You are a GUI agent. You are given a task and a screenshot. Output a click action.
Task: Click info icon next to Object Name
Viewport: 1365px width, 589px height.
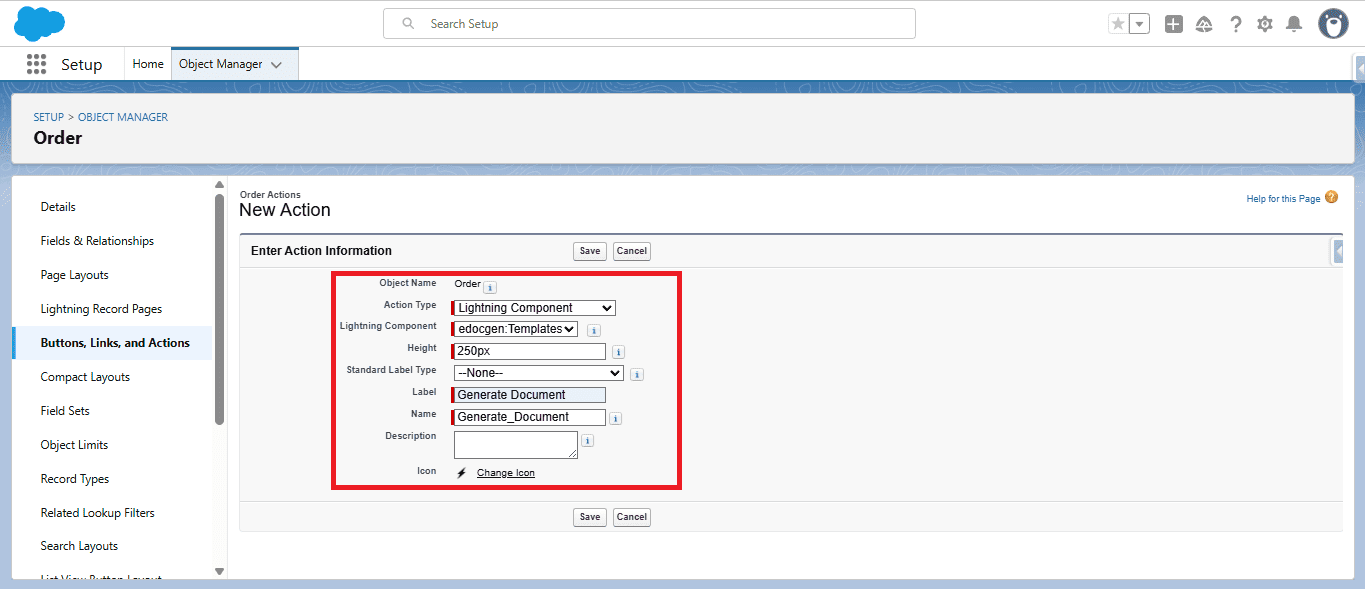click(490, 287)
